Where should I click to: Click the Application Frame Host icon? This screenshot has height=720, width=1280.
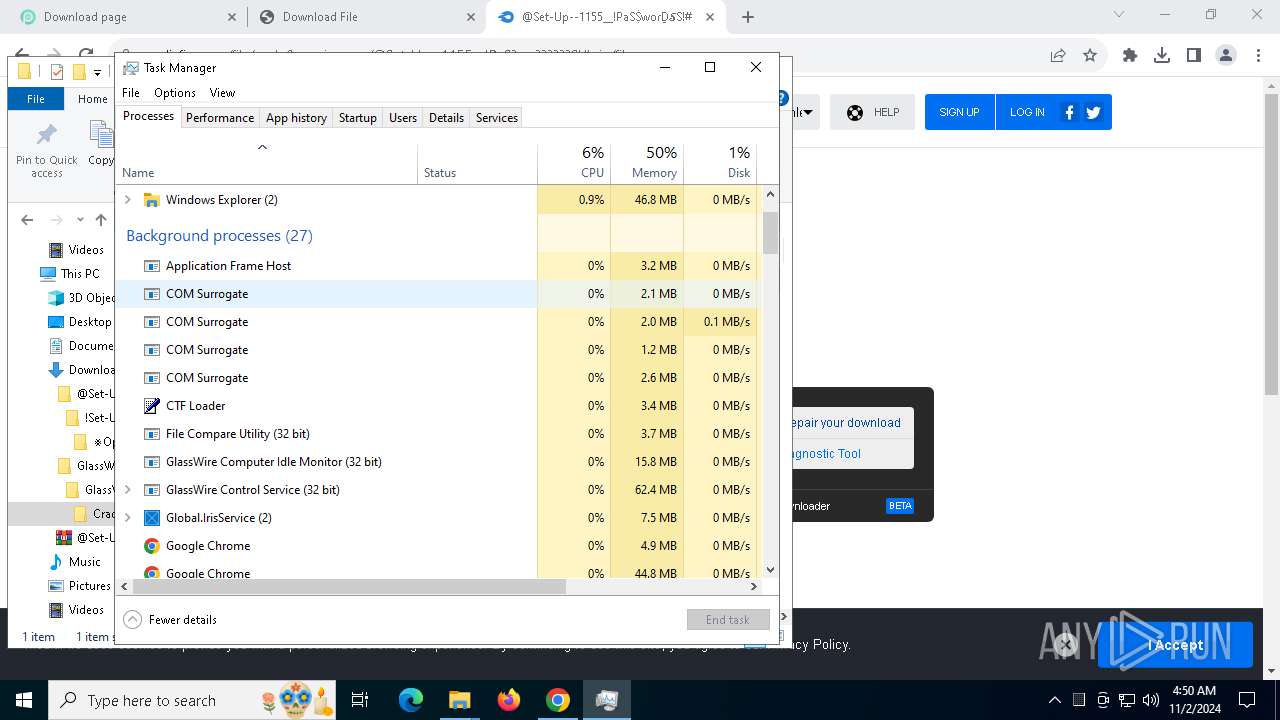[x=152, y=266]
